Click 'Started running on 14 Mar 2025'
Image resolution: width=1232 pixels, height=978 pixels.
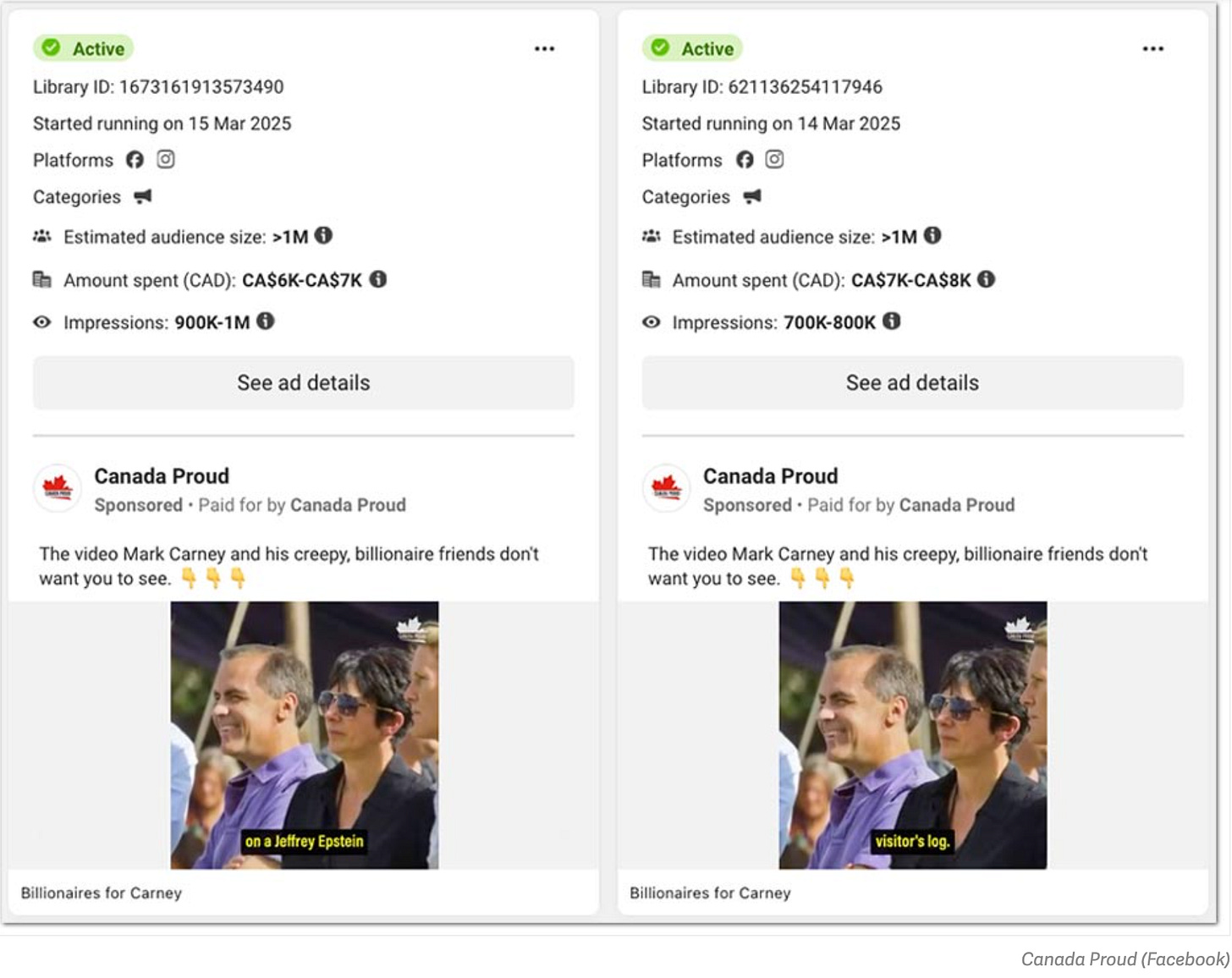[x=771, y=124]
